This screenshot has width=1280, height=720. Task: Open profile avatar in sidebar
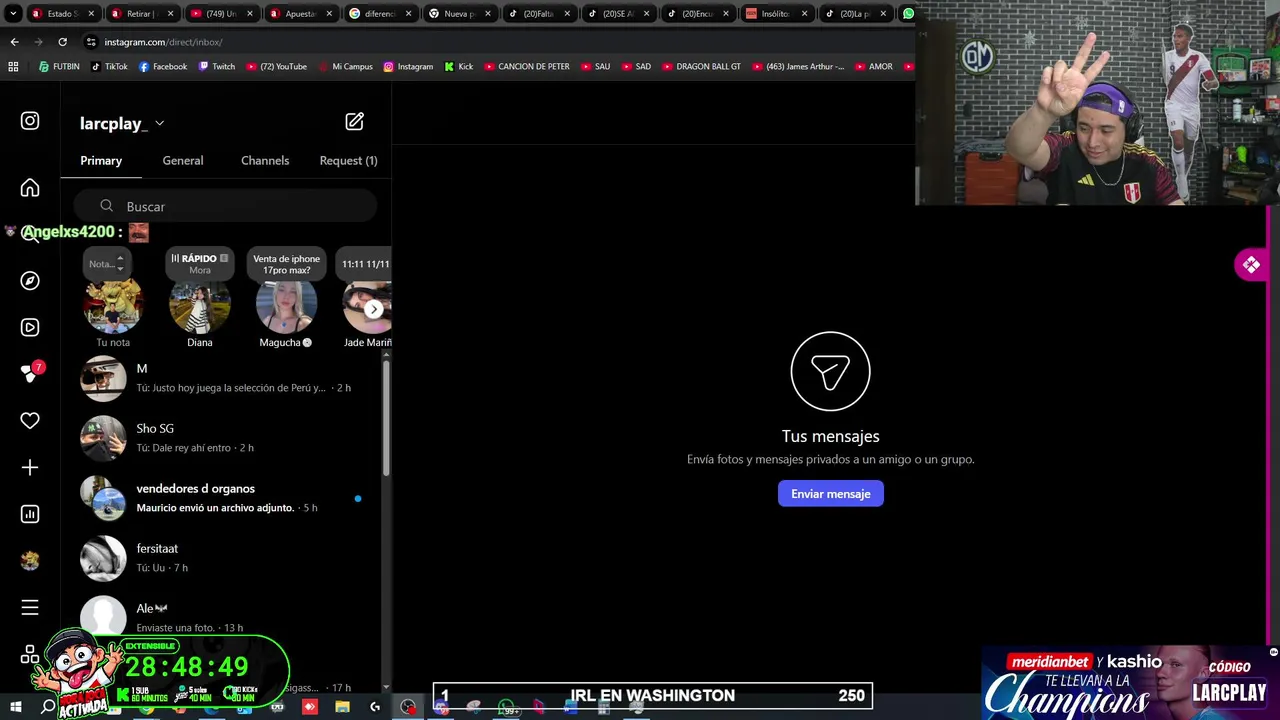(30, 561)
